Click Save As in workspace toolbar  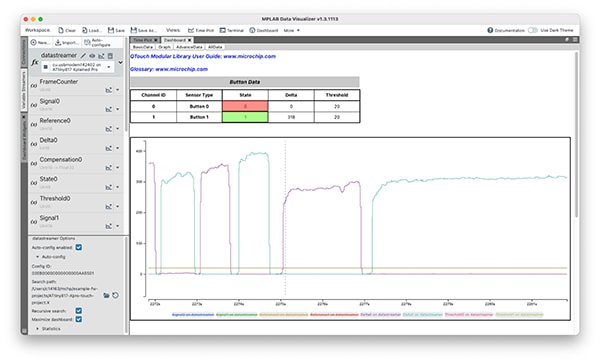click(144, 30)
